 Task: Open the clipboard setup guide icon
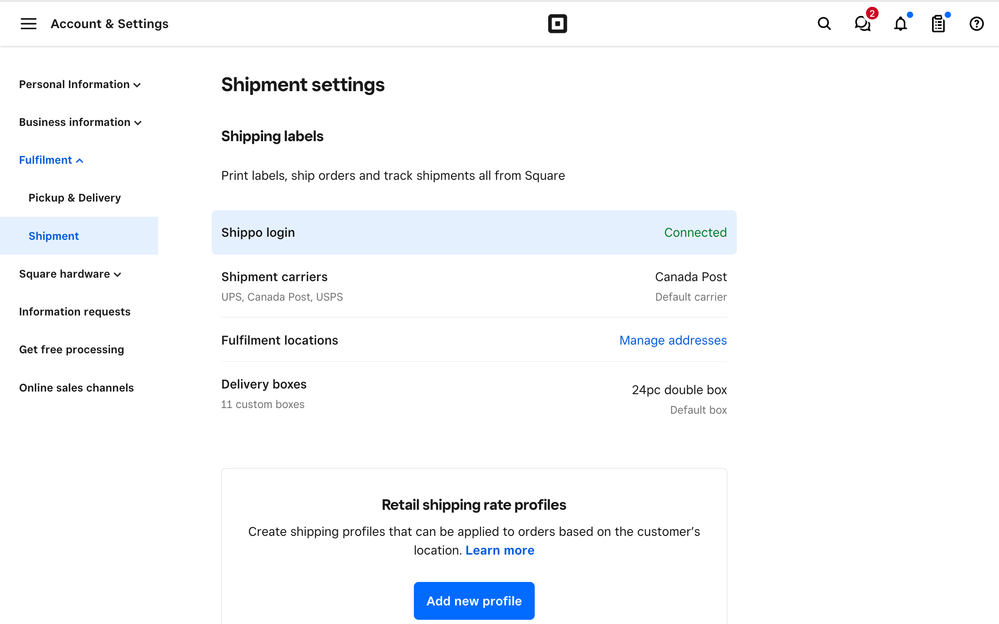[938, 24]
